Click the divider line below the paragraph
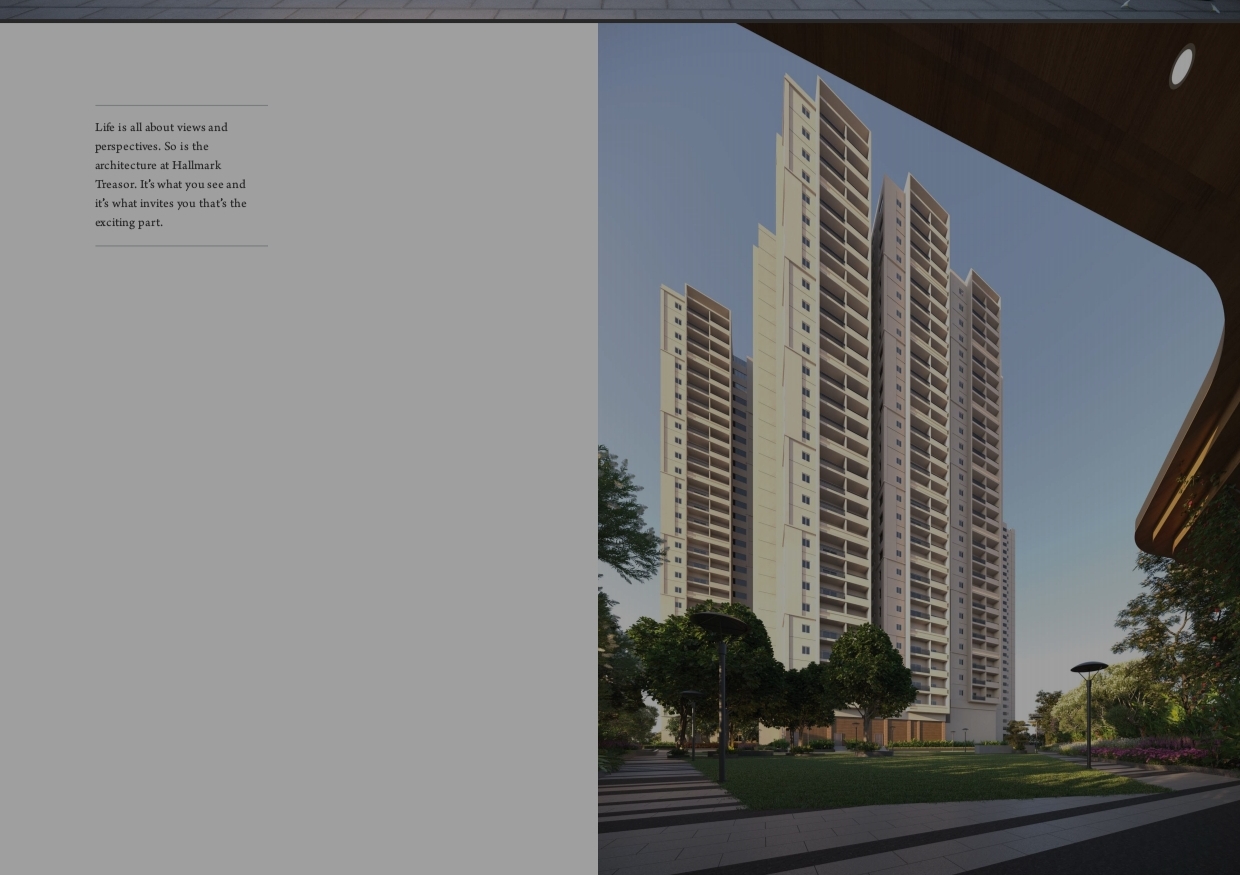 181,246
